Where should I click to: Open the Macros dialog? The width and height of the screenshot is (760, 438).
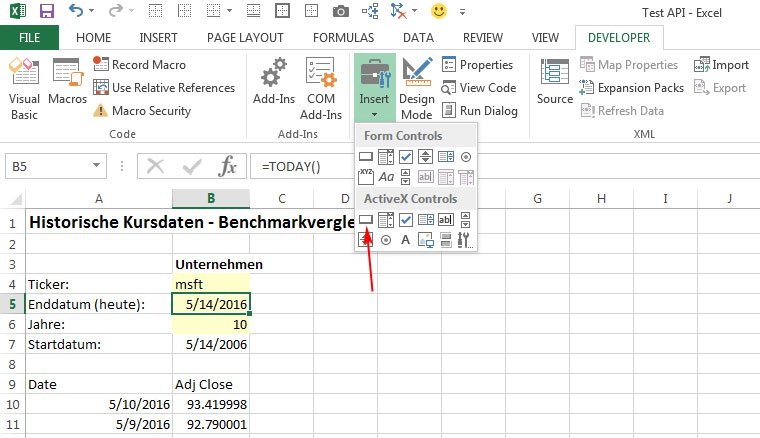tap(67, 81)
